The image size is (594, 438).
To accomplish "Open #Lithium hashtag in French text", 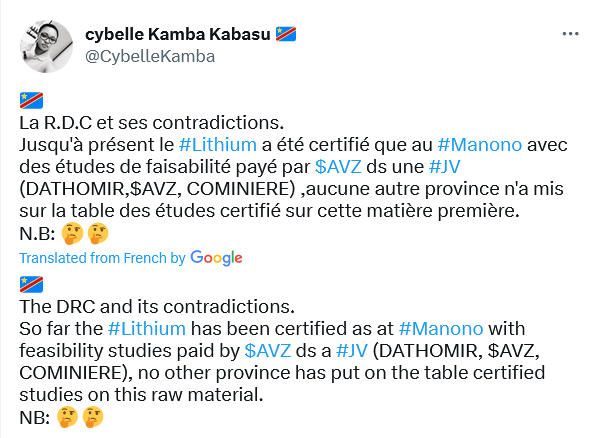I will click(217, 145).
